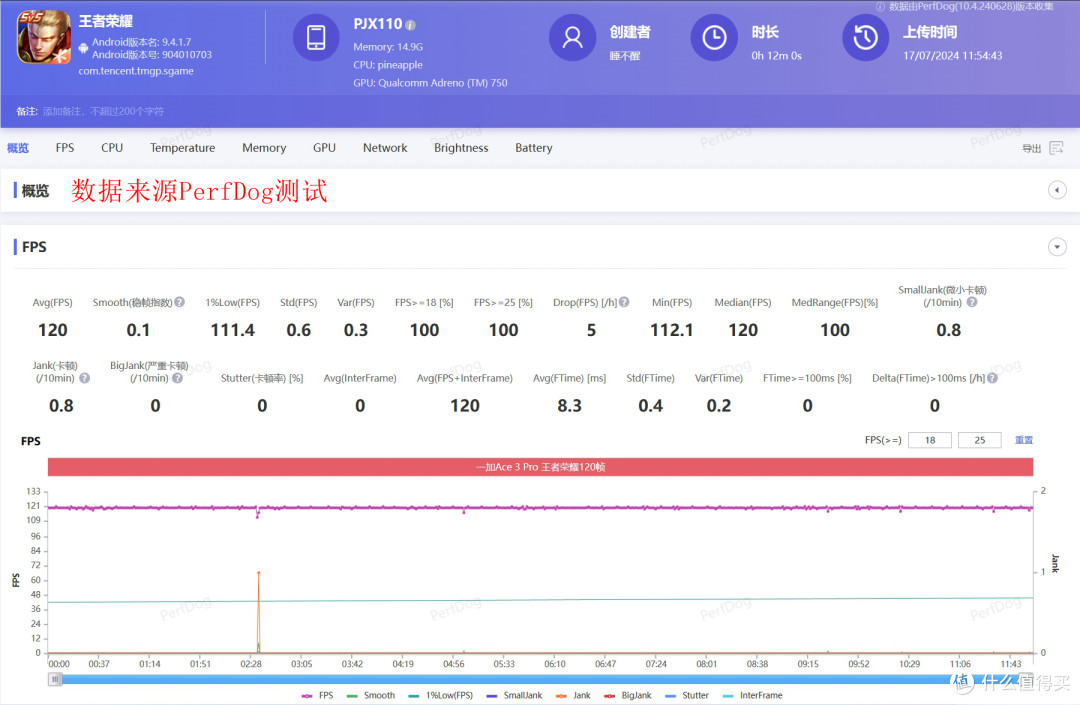Click the package name com.tencent.tmgp.sgame
The height and width of the screenshot is (705, 1080).
(136, 71)
